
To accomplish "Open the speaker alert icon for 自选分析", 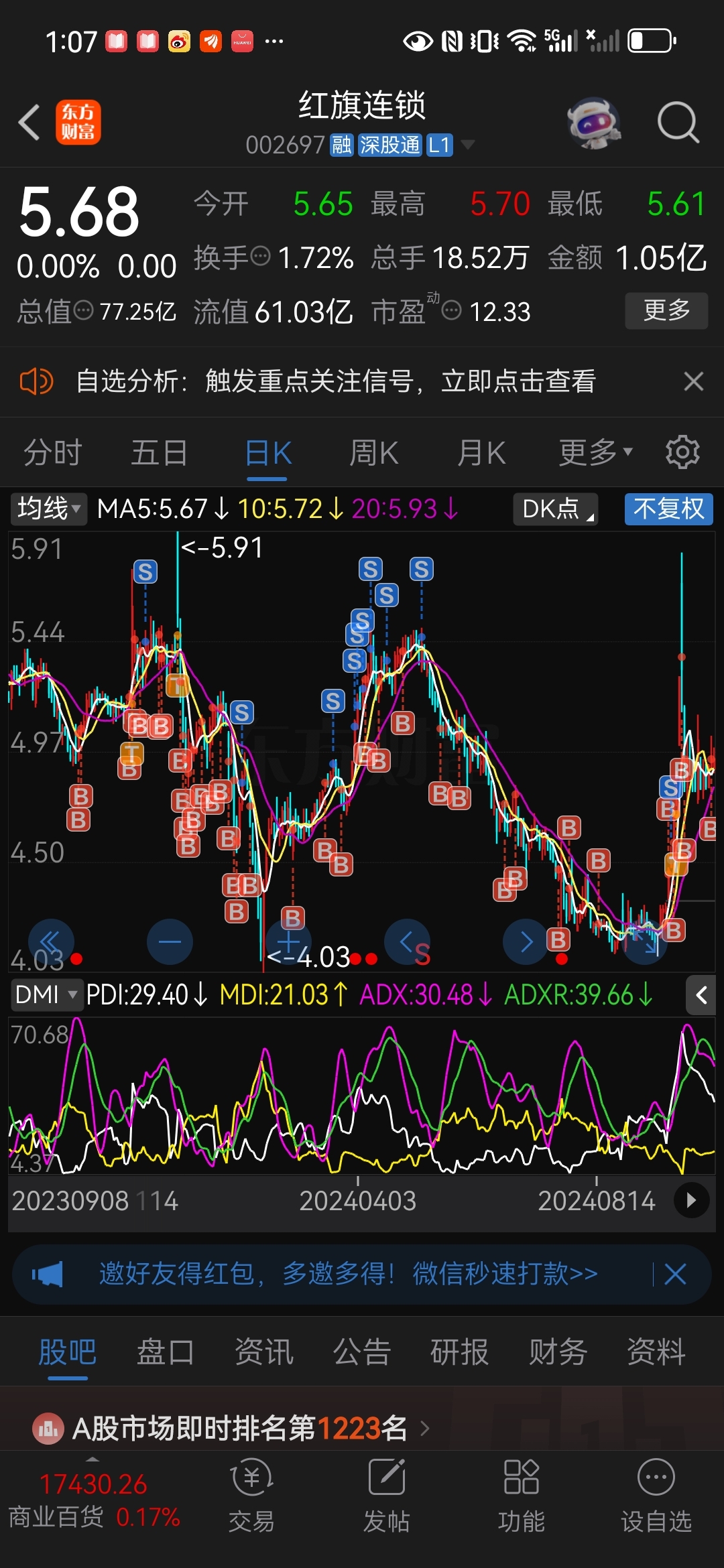I will click(36, 381).
